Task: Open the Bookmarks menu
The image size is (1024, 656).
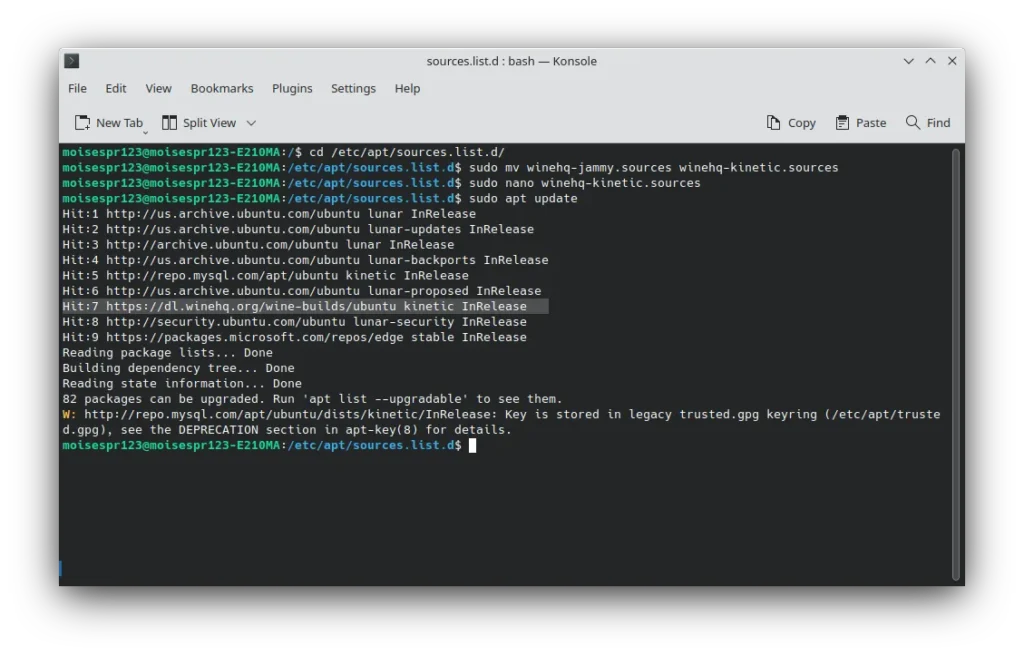Action: point(222,88)
